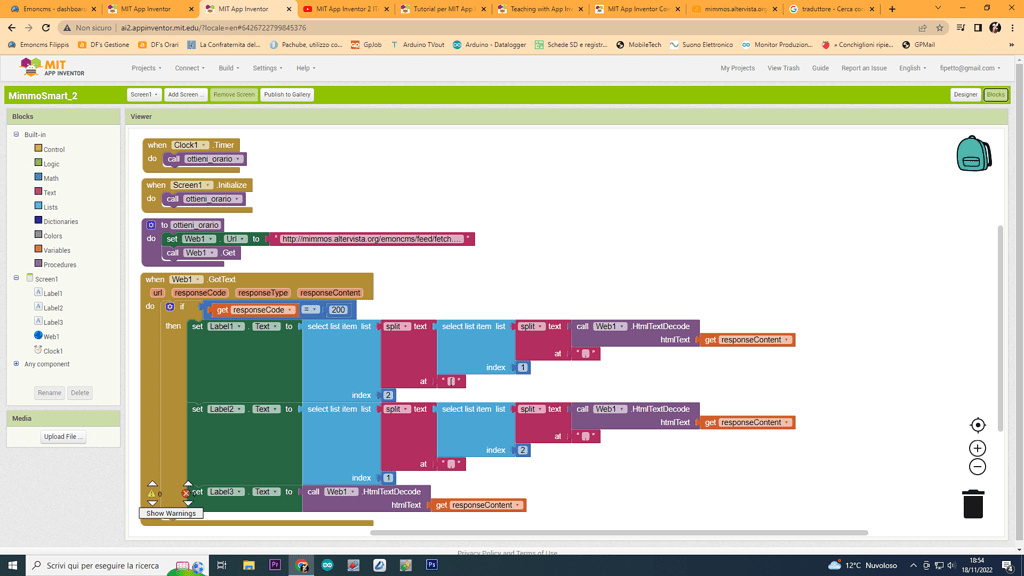
Task: Open the Build menu
Action: [x=228, y=68]
